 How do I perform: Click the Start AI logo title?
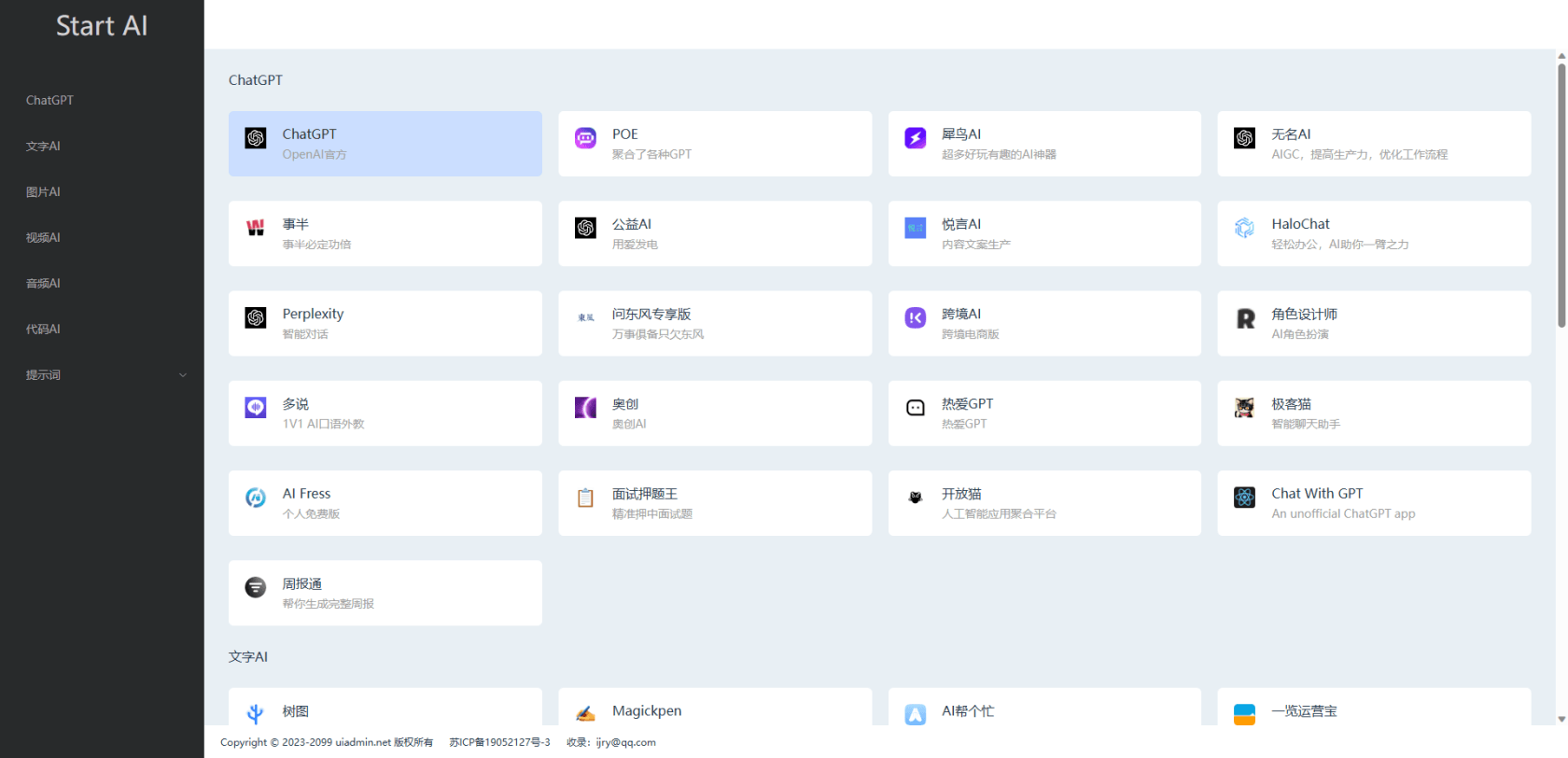pyautogui.click(x=102, y=25)
